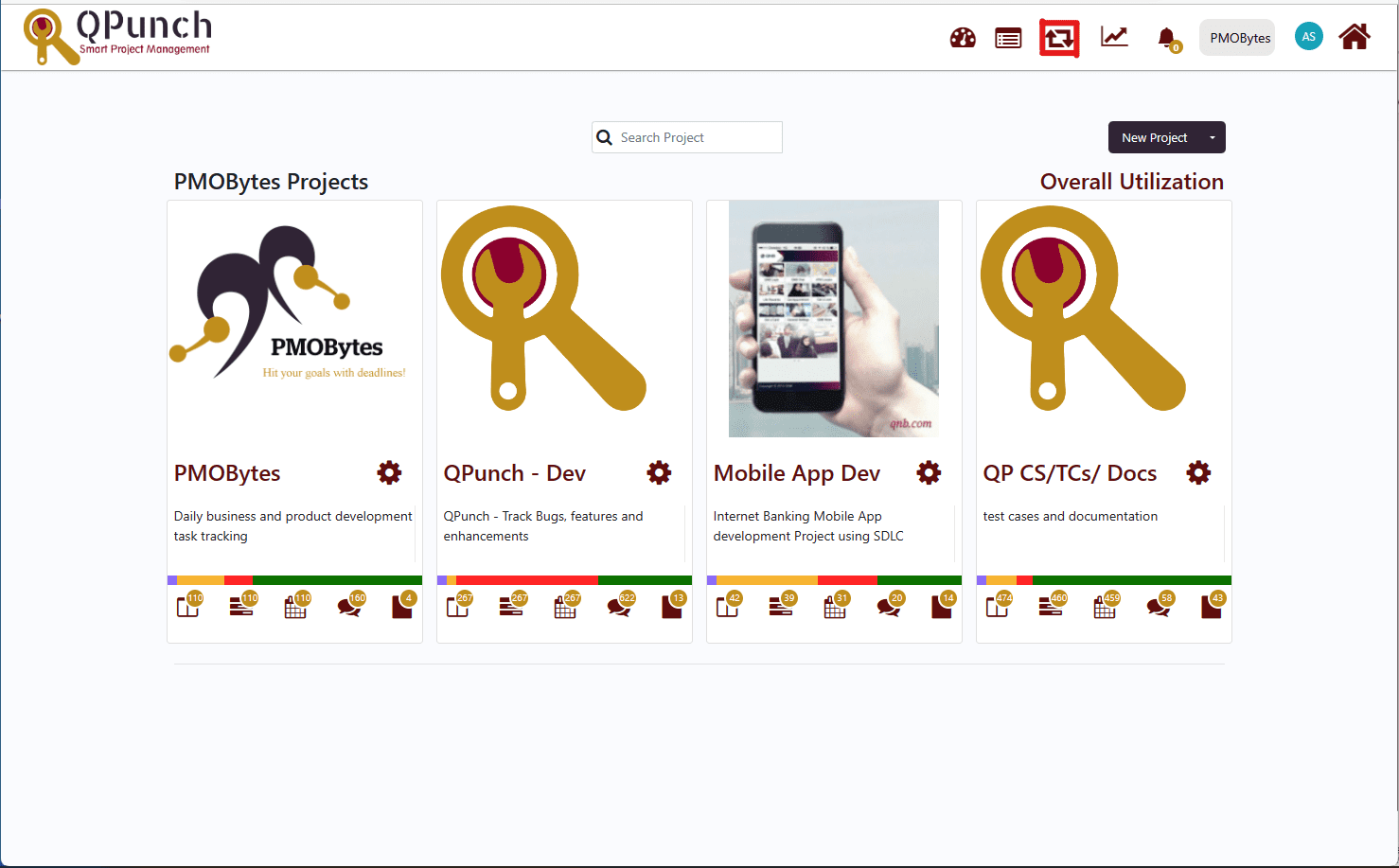Open the PMOBytes project title
This screenshot has height=868, width=1399.
227,473
